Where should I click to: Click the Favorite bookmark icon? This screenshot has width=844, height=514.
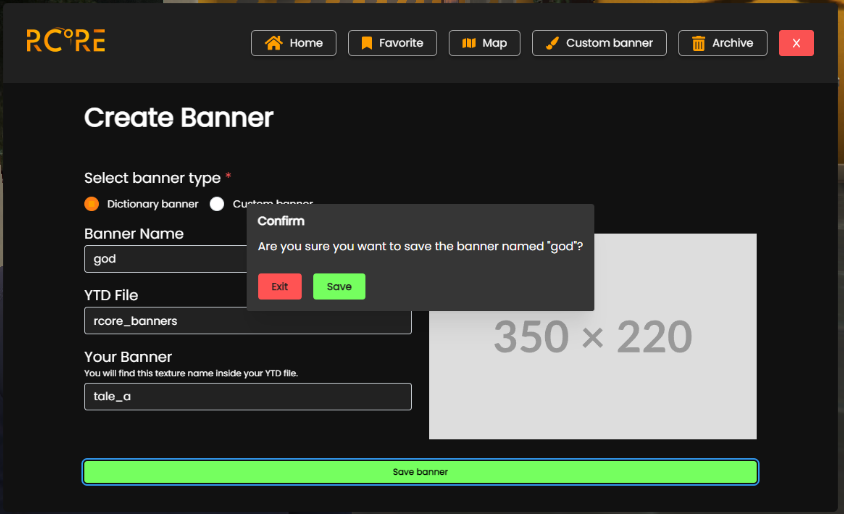[367, 43]
